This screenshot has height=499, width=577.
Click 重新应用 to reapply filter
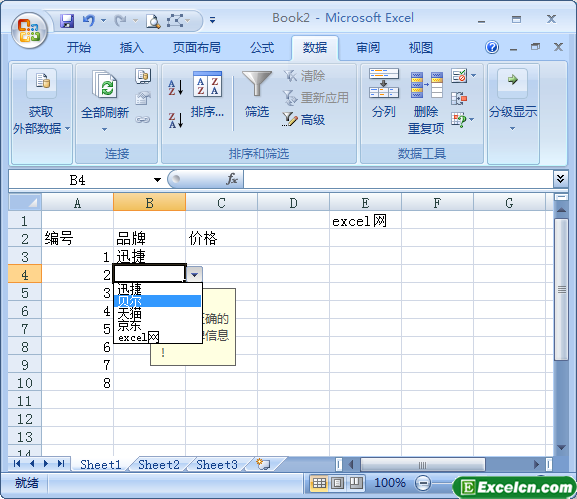tap(316, 98)
